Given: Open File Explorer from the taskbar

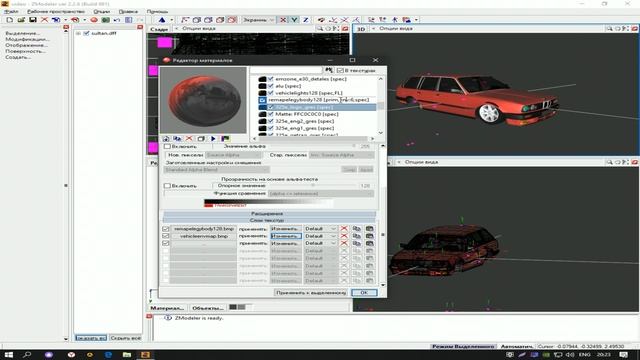Looking at the screenshot, I should [x=127, y=355].
